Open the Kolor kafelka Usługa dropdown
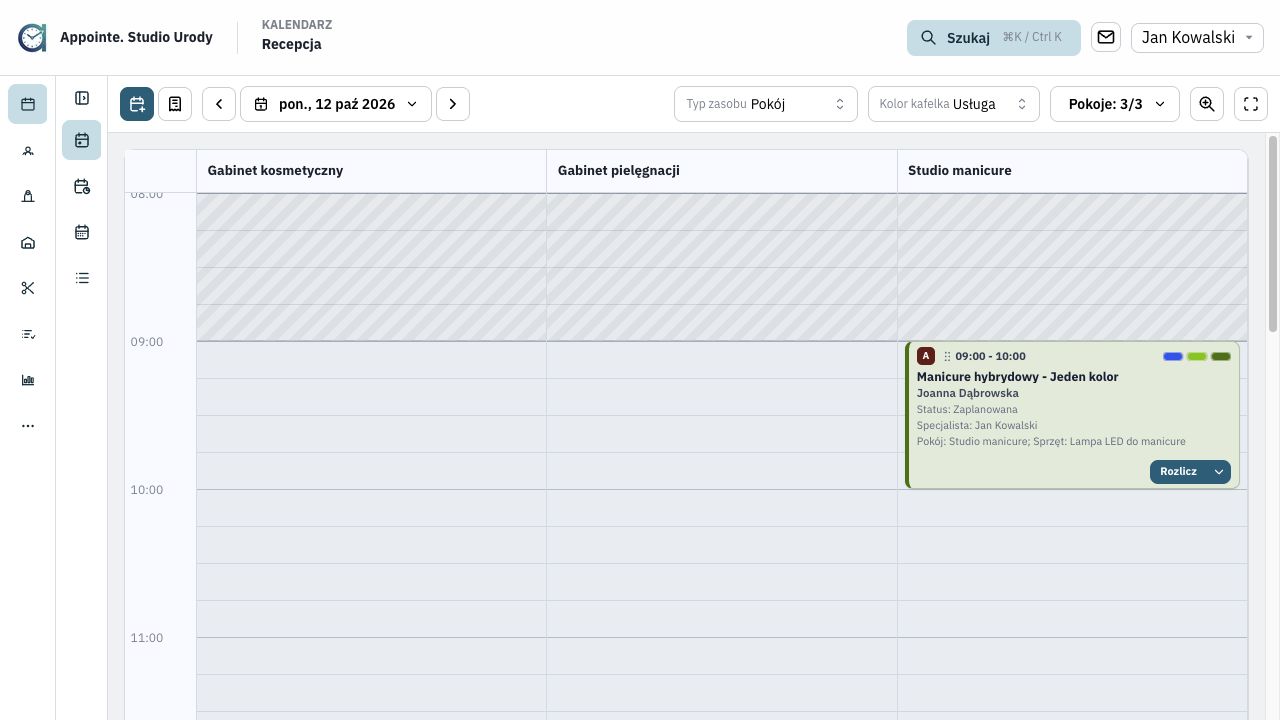 point(954,104)
